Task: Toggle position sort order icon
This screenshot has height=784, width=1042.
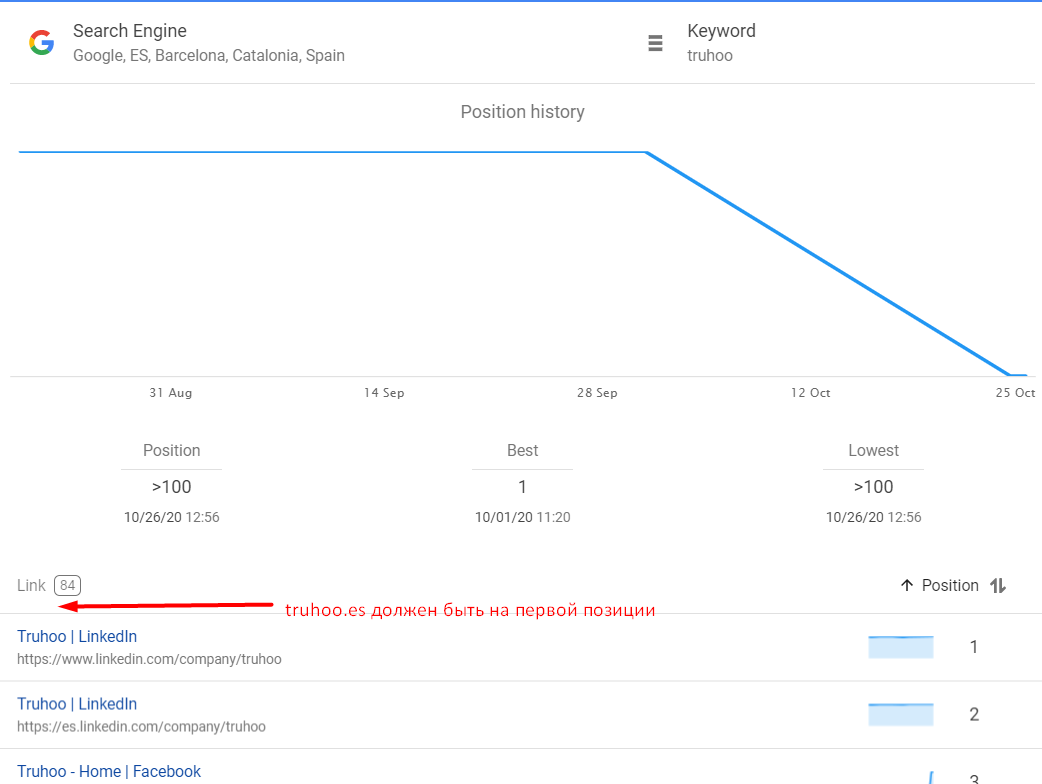Action: coord(998,585)
